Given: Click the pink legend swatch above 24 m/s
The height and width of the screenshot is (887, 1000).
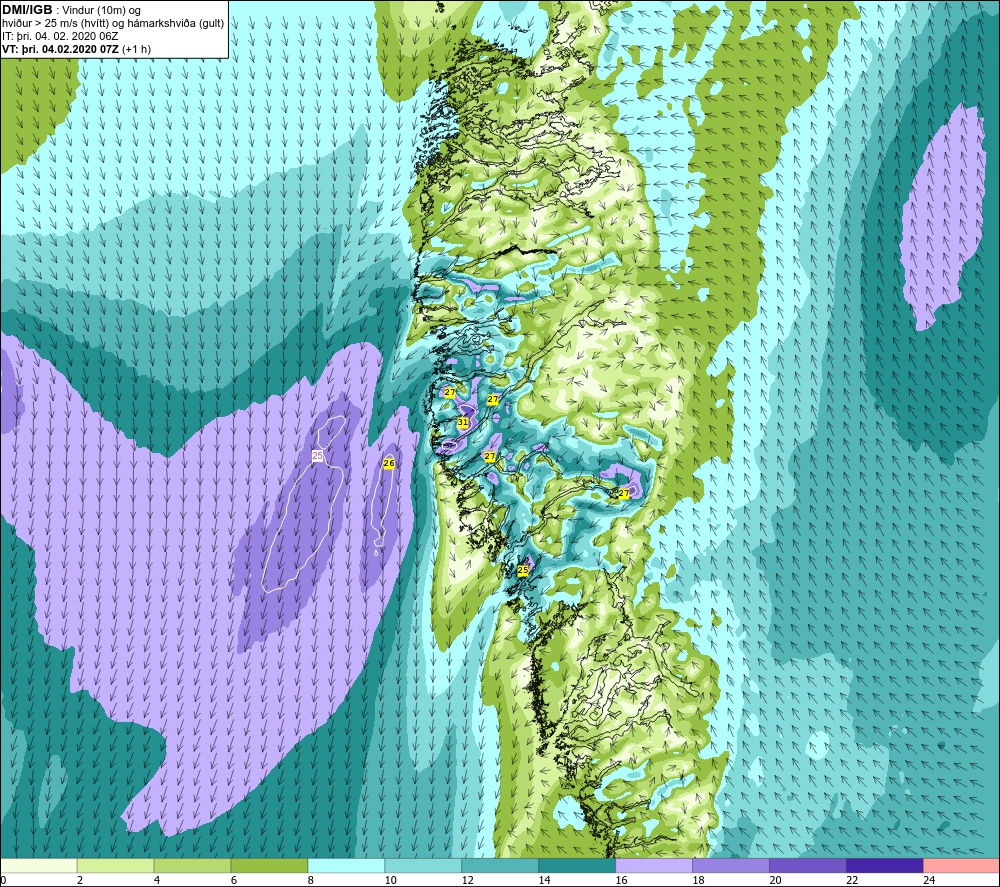Looking at the screenshot, I should 961,865.
